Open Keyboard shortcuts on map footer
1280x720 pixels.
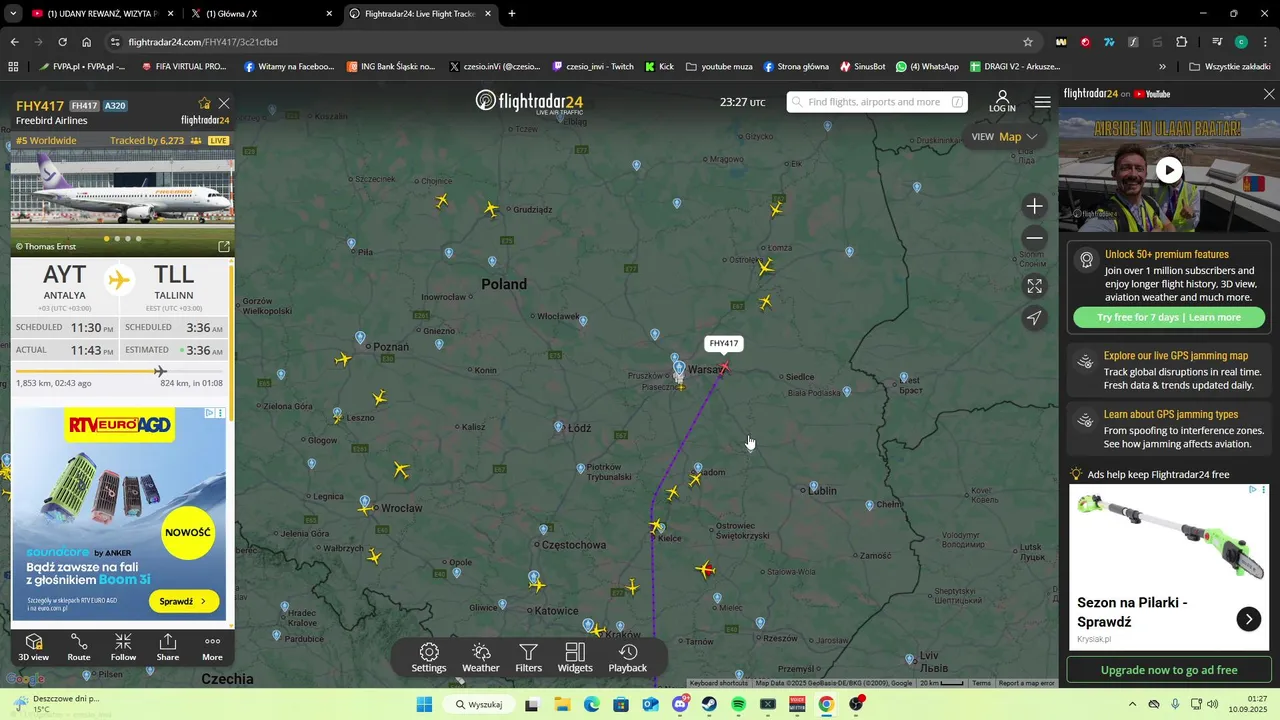[x=718, y=683]
